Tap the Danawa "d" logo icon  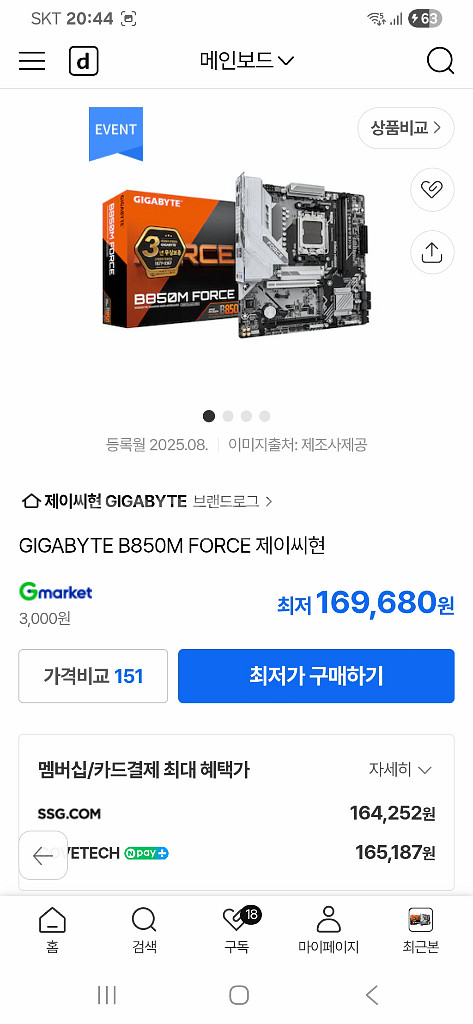(84, 61)
